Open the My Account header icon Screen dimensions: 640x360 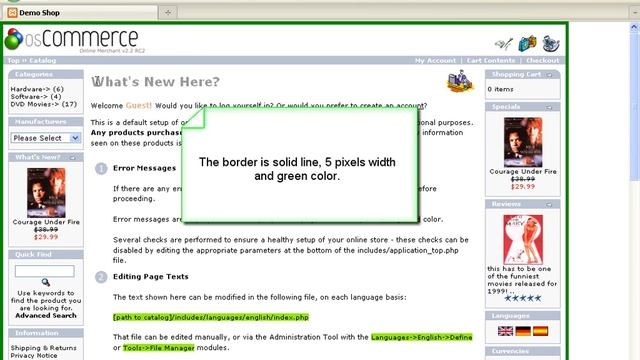(x=503, y=44)
